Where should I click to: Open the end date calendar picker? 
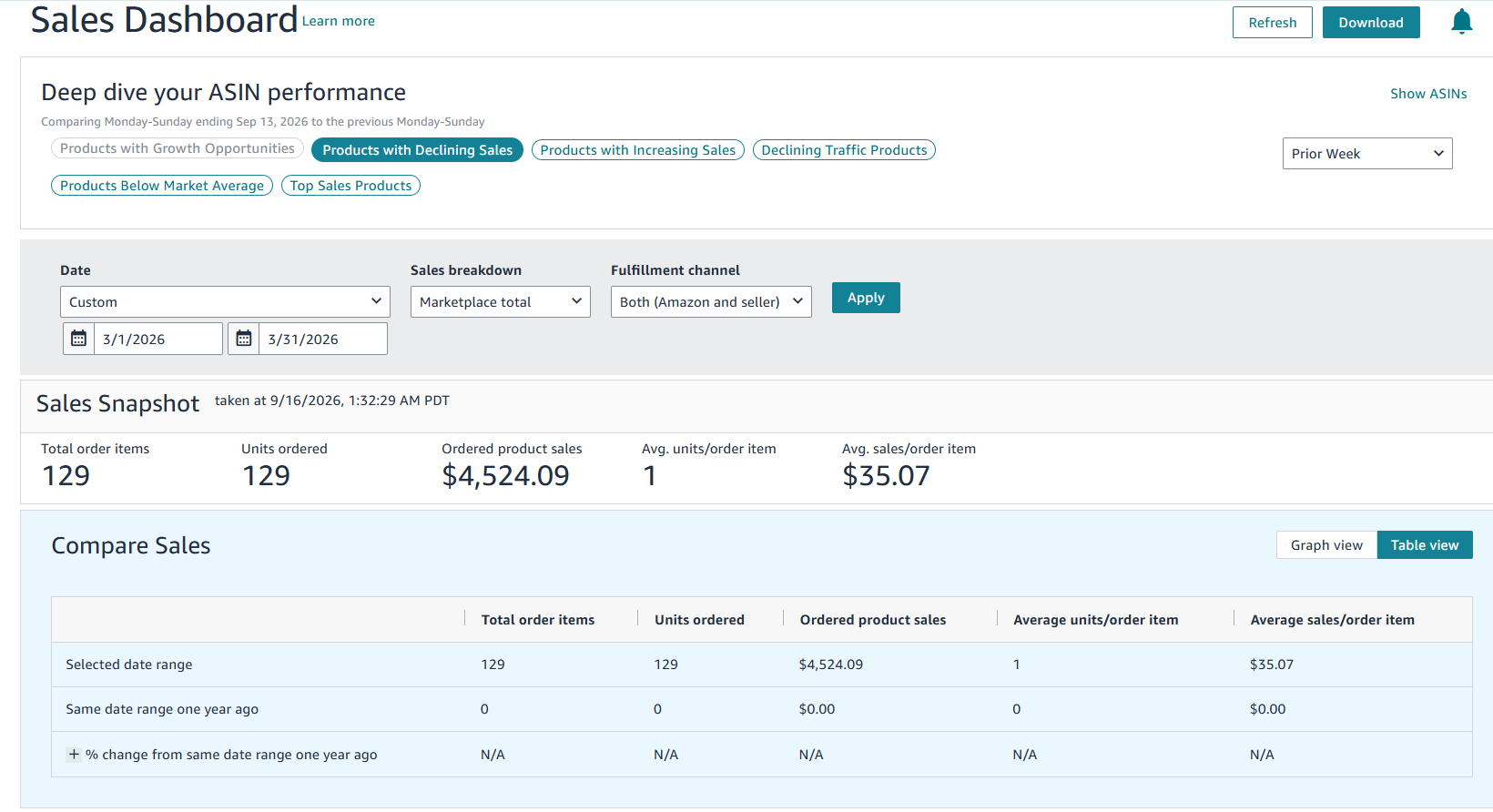[x=244, y=339]
